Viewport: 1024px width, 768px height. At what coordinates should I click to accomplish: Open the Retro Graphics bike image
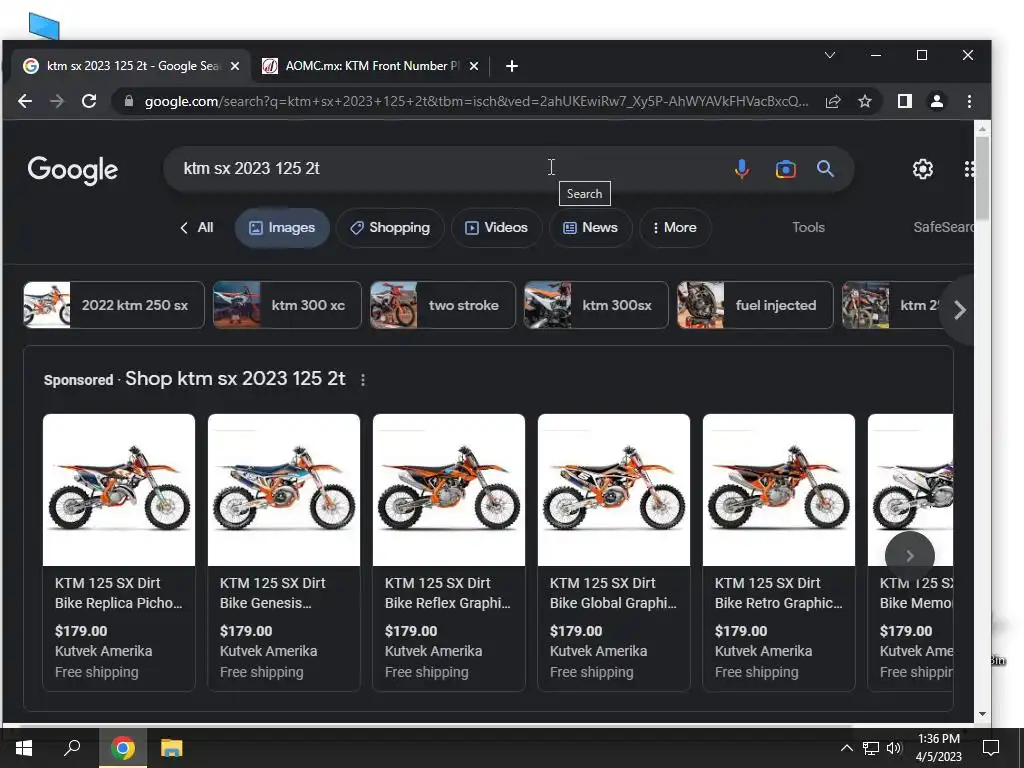click(778, 490)
